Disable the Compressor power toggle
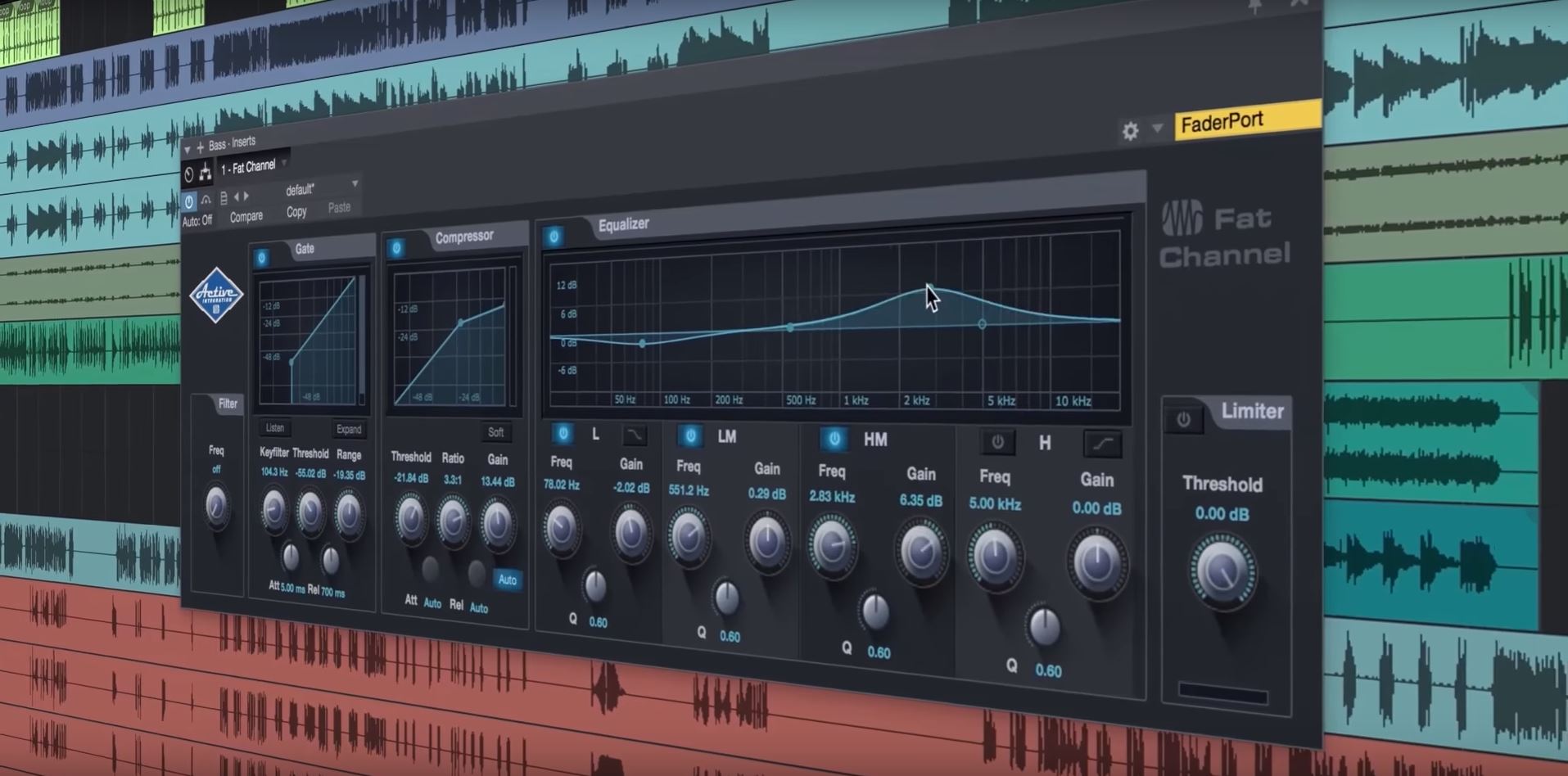 pos(396,248)
